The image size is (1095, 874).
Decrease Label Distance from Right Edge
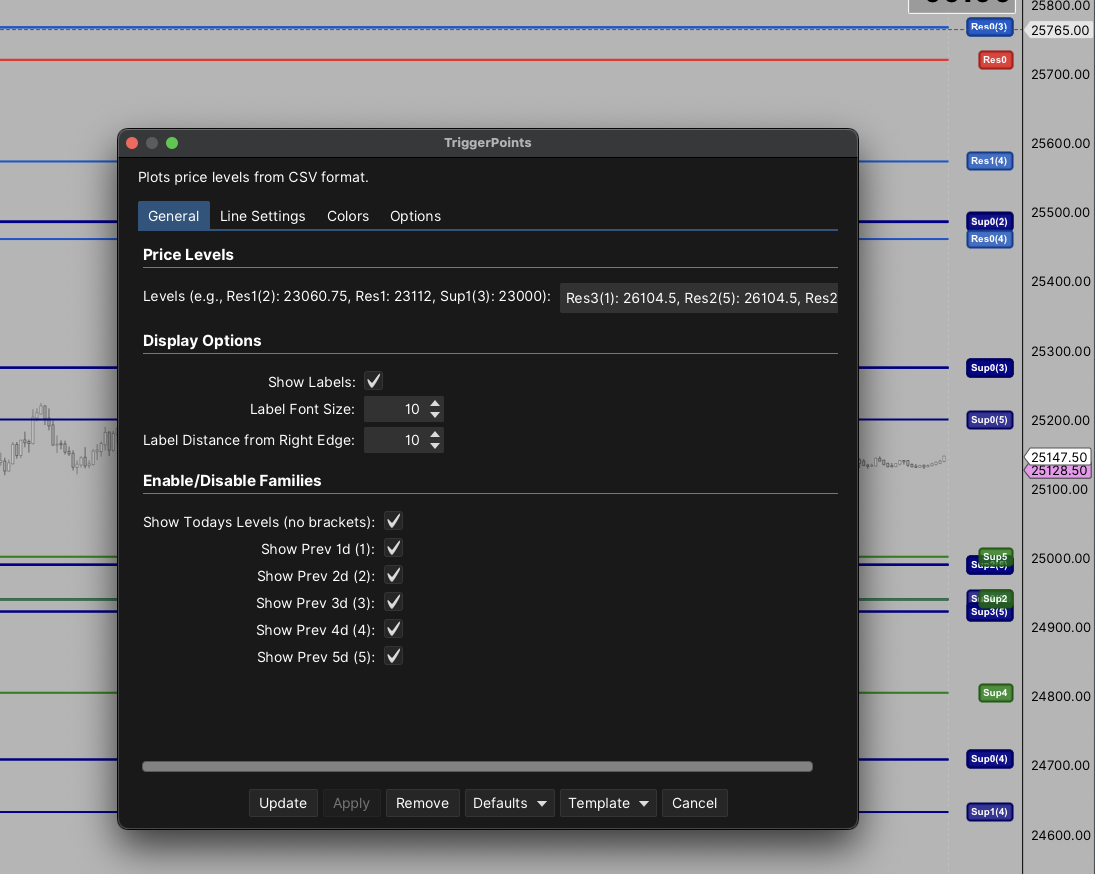click(x=435, y=446)
